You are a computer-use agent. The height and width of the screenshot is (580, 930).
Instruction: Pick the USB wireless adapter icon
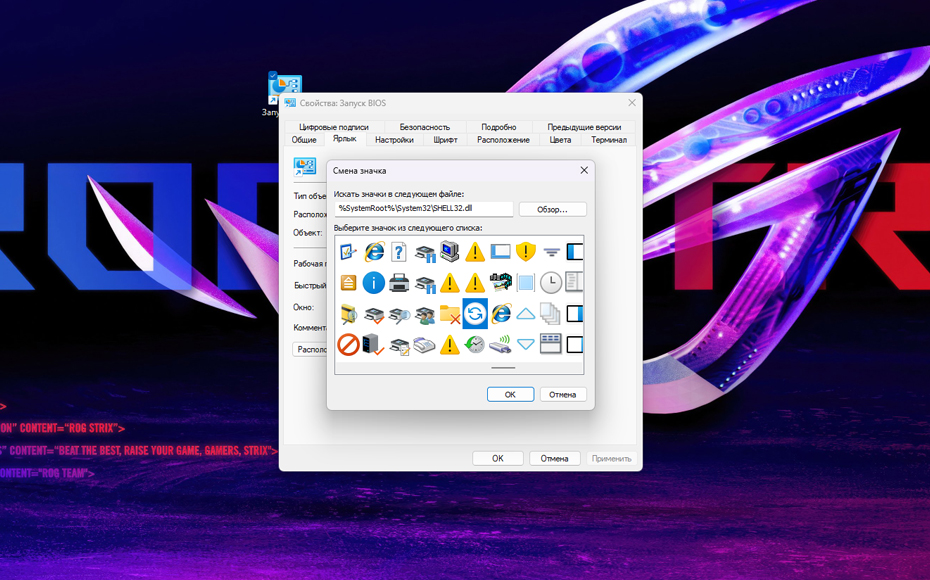[x=500, y=345]
